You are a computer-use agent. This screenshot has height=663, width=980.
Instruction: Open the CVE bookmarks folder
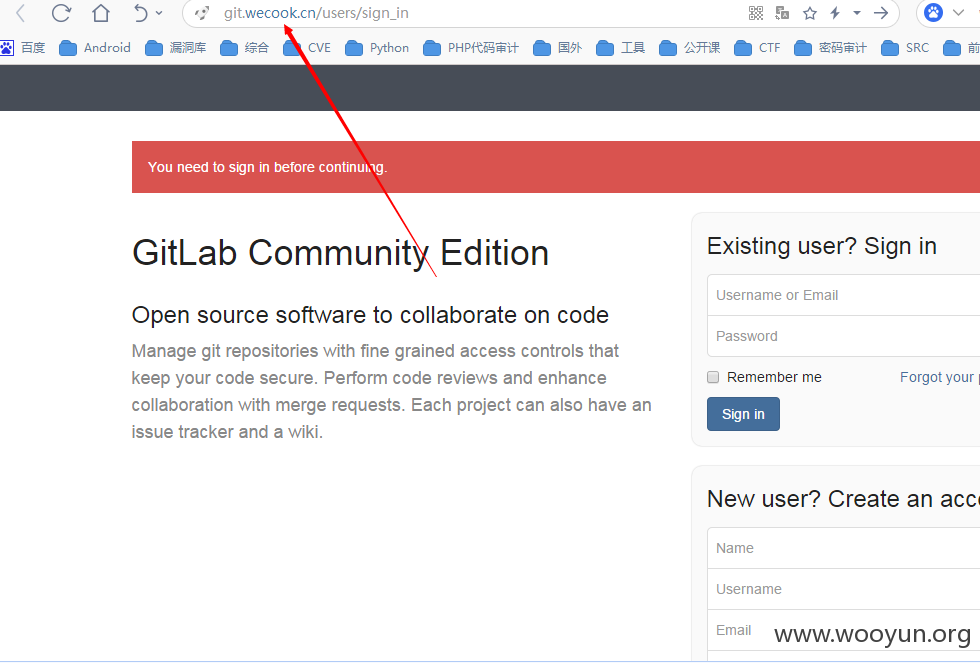[307, 48]
